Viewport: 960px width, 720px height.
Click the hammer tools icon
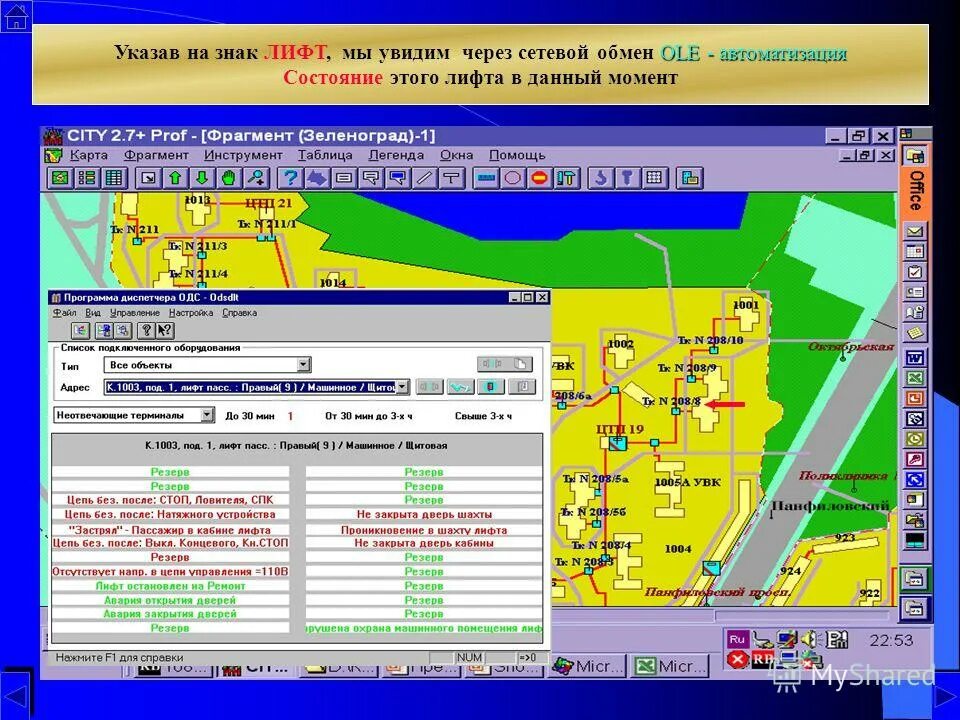click(x=566, y=178)
